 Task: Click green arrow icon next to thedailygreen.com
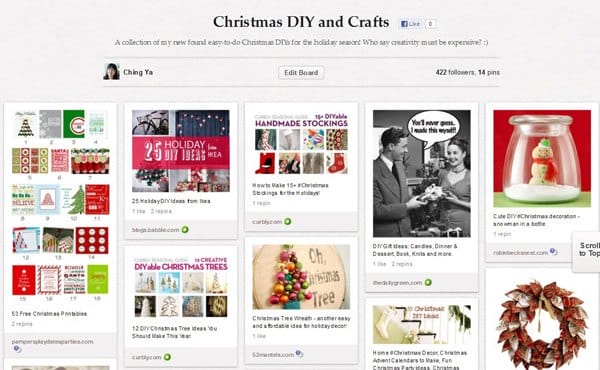tap(428, 282)
